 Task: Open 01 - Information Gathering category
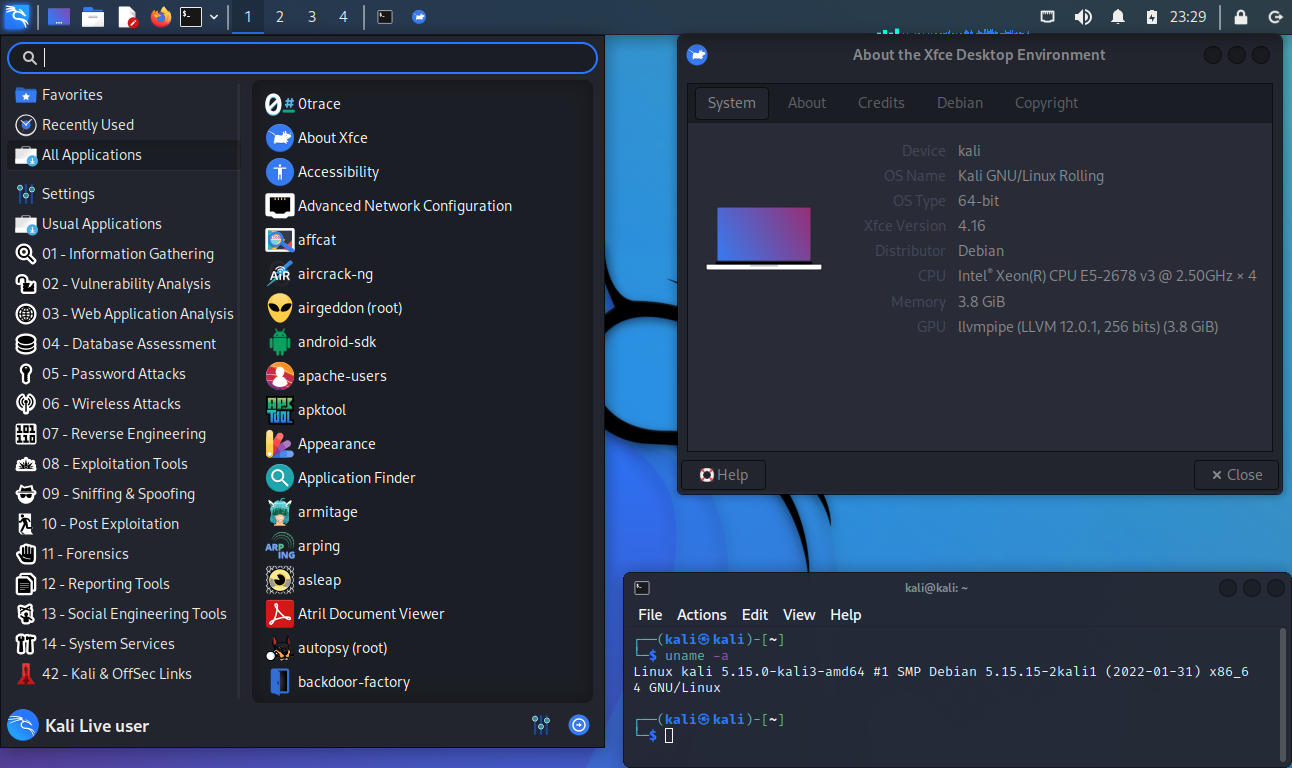[124, 254]
